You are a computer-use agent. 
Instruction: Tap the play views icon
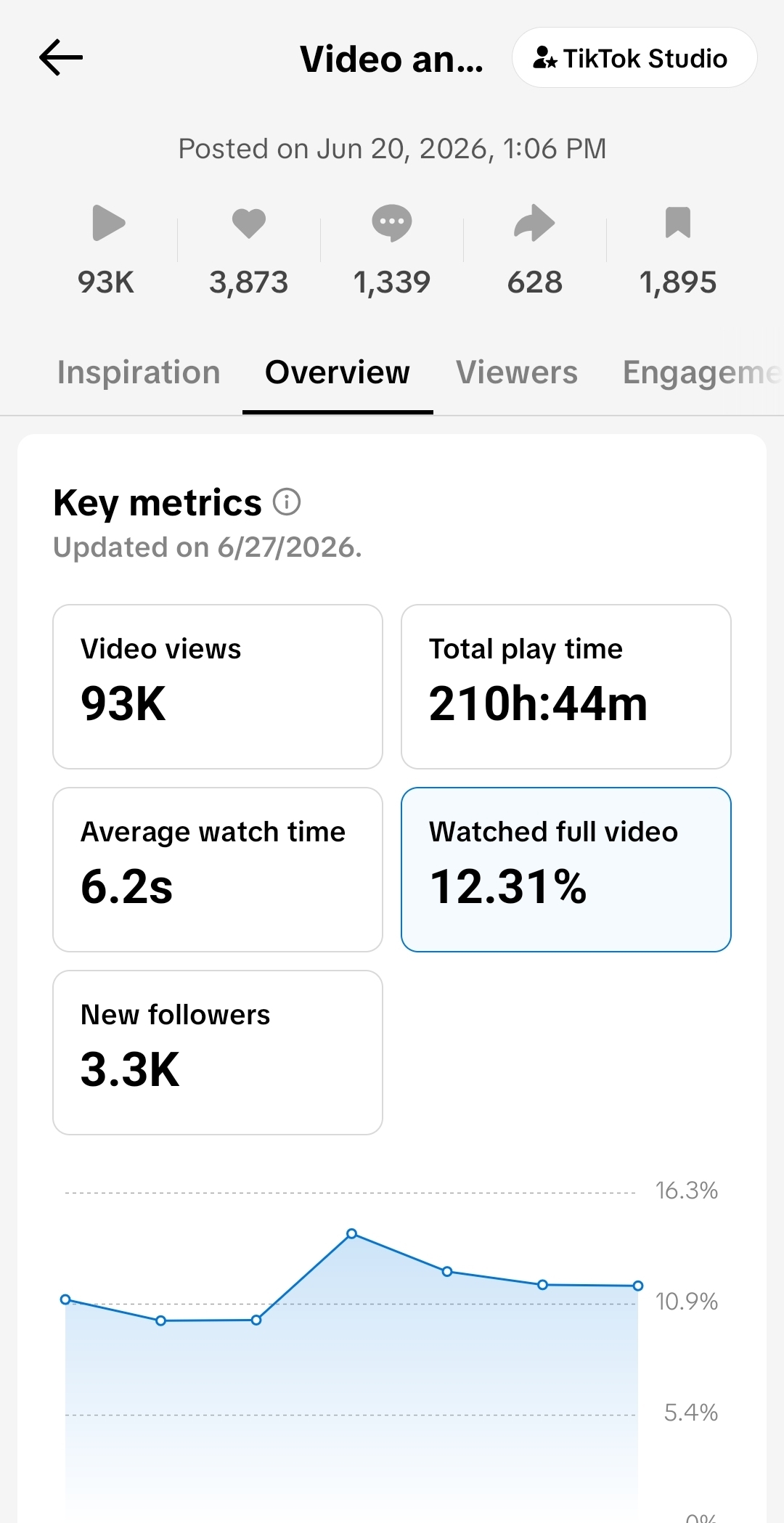[x=109, y=223]
